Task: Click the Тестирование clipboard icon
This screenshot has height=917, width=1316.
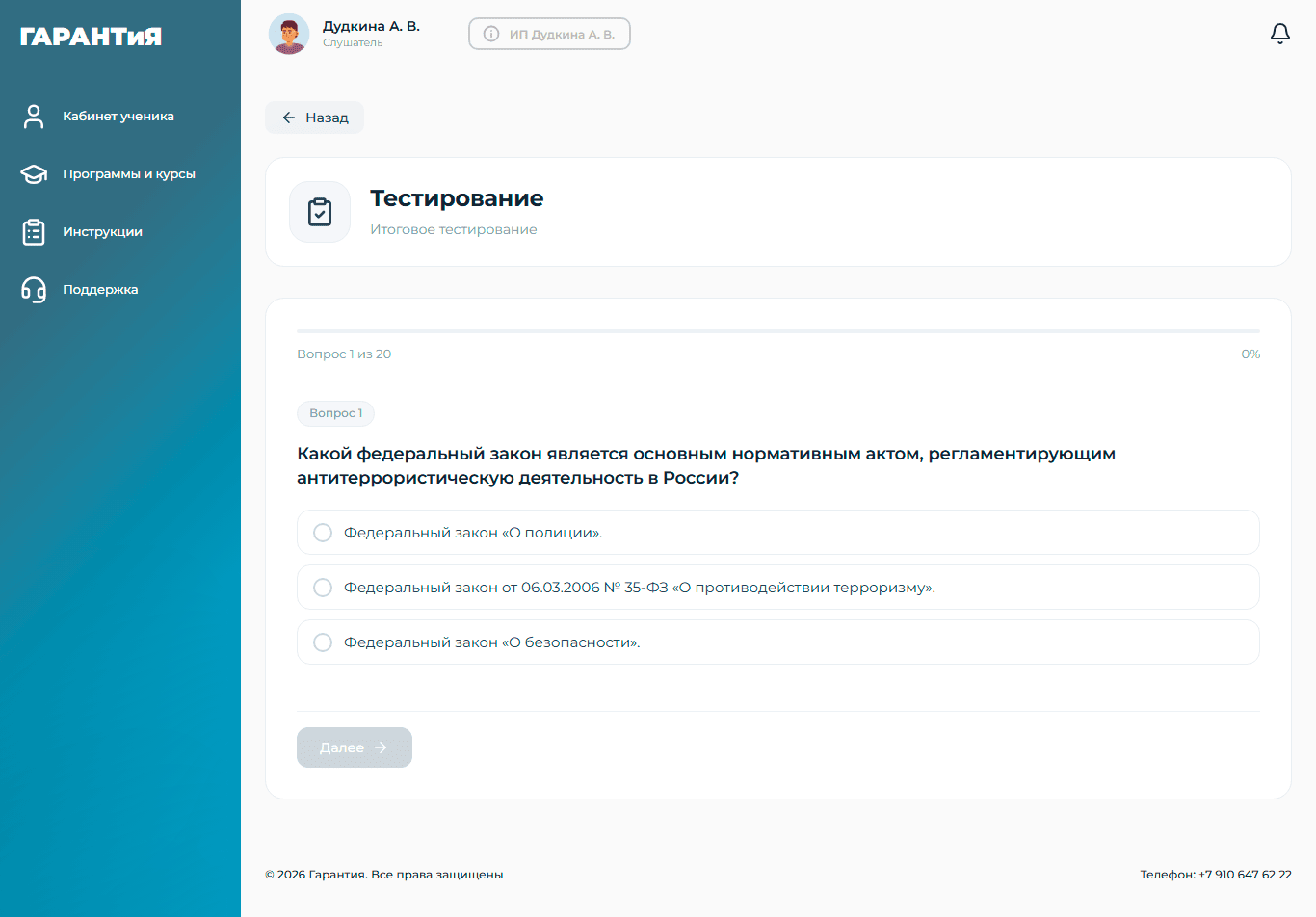Action: pos(320,212)
